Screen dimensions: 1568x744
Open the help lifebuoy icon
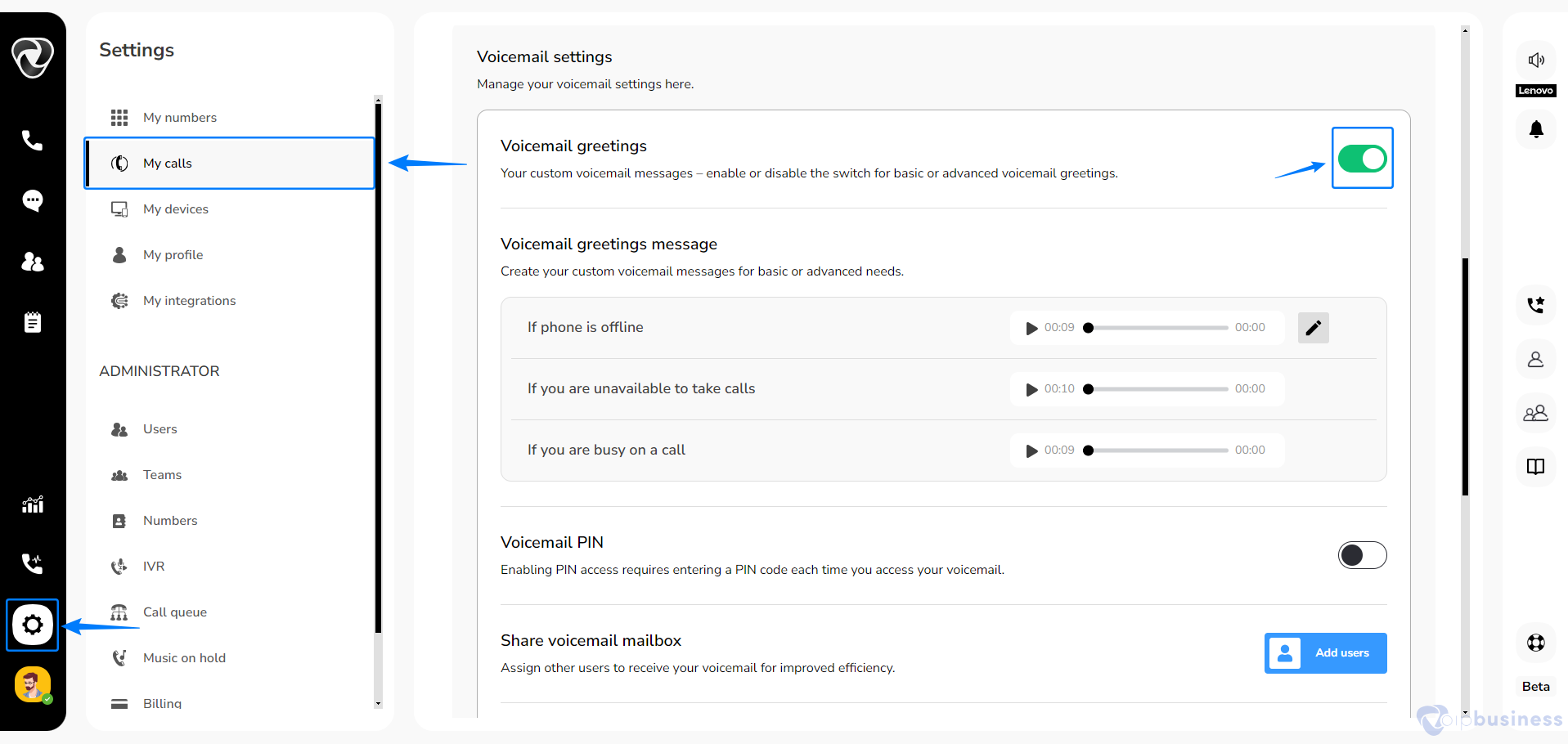(1535, 643)
